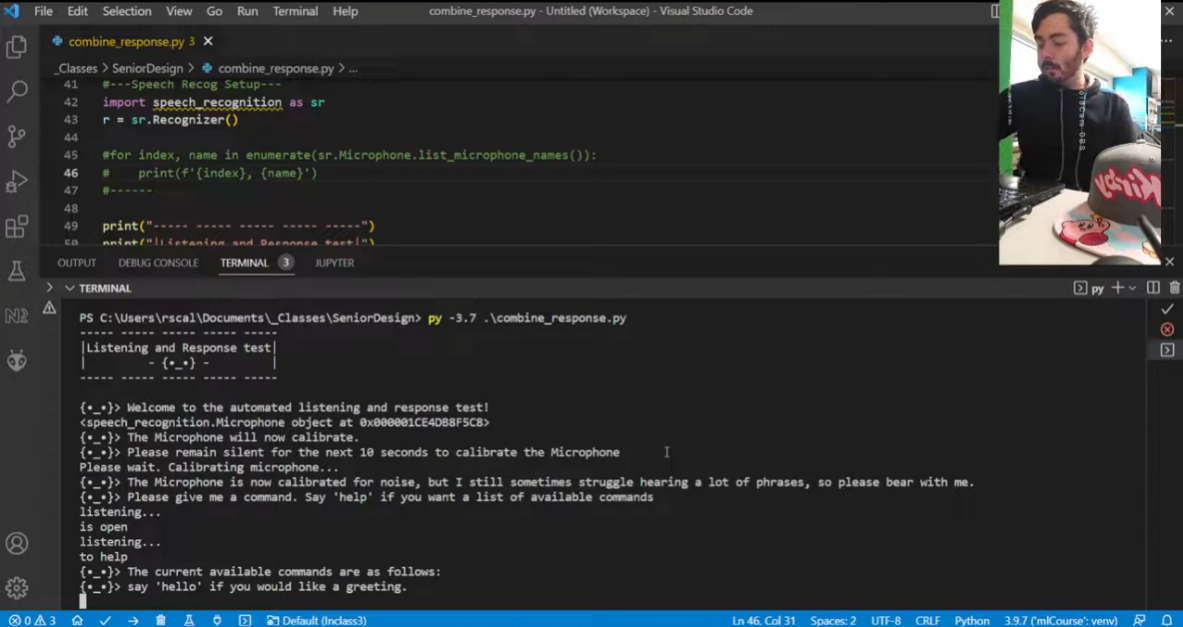
Task: Open the Run and Debug view
Action: pyautogui.click(x=16, y=181)
